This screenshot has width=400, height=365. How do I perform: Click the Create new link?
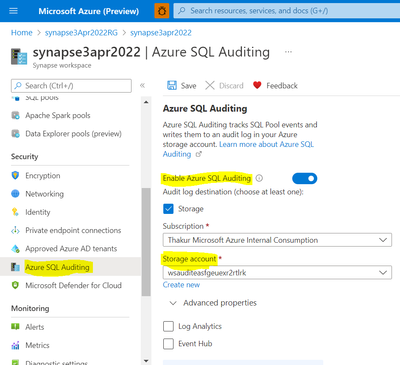[181, 285]
